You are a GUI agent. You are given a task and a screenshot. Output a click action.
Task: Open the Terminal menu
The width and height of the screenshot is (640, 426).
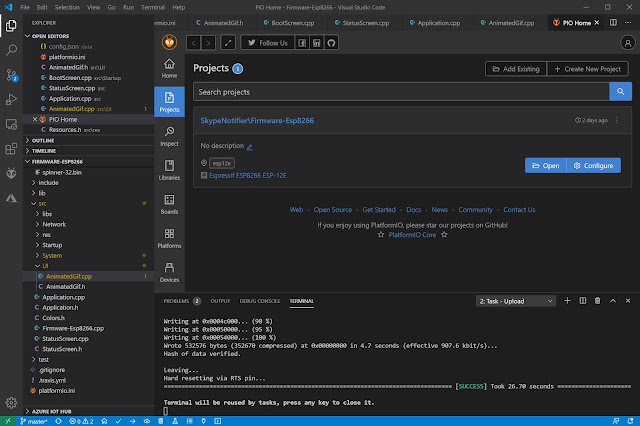coord(153,7)
